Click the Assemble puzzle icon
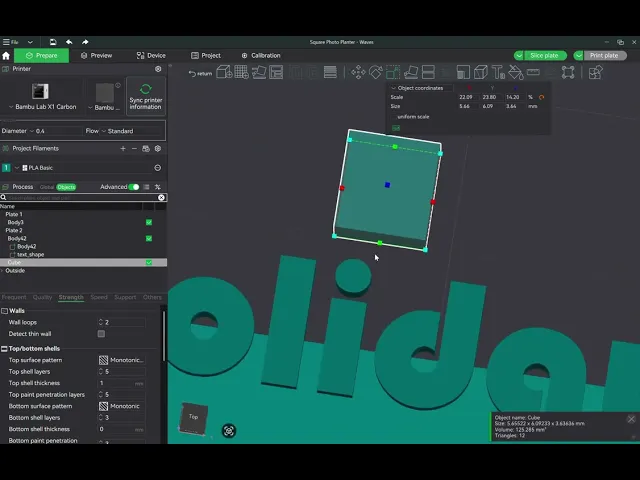 [x=596, y=72]
